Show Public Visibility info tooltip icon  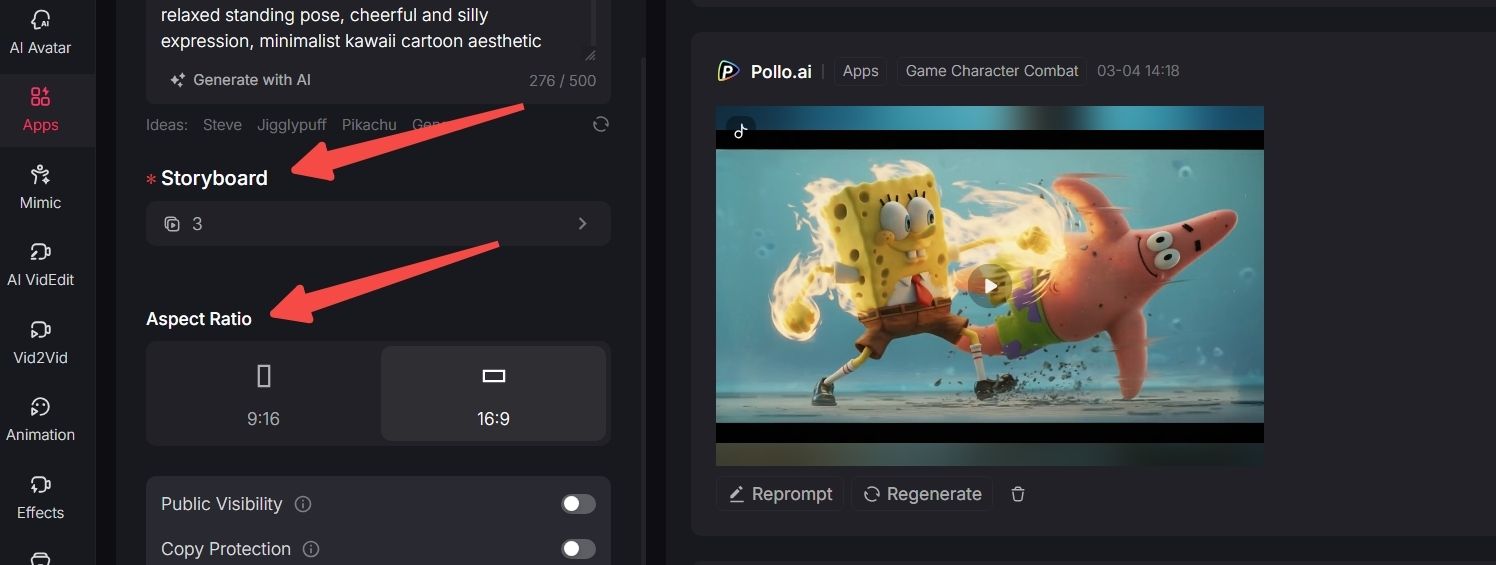click(303, 504)
